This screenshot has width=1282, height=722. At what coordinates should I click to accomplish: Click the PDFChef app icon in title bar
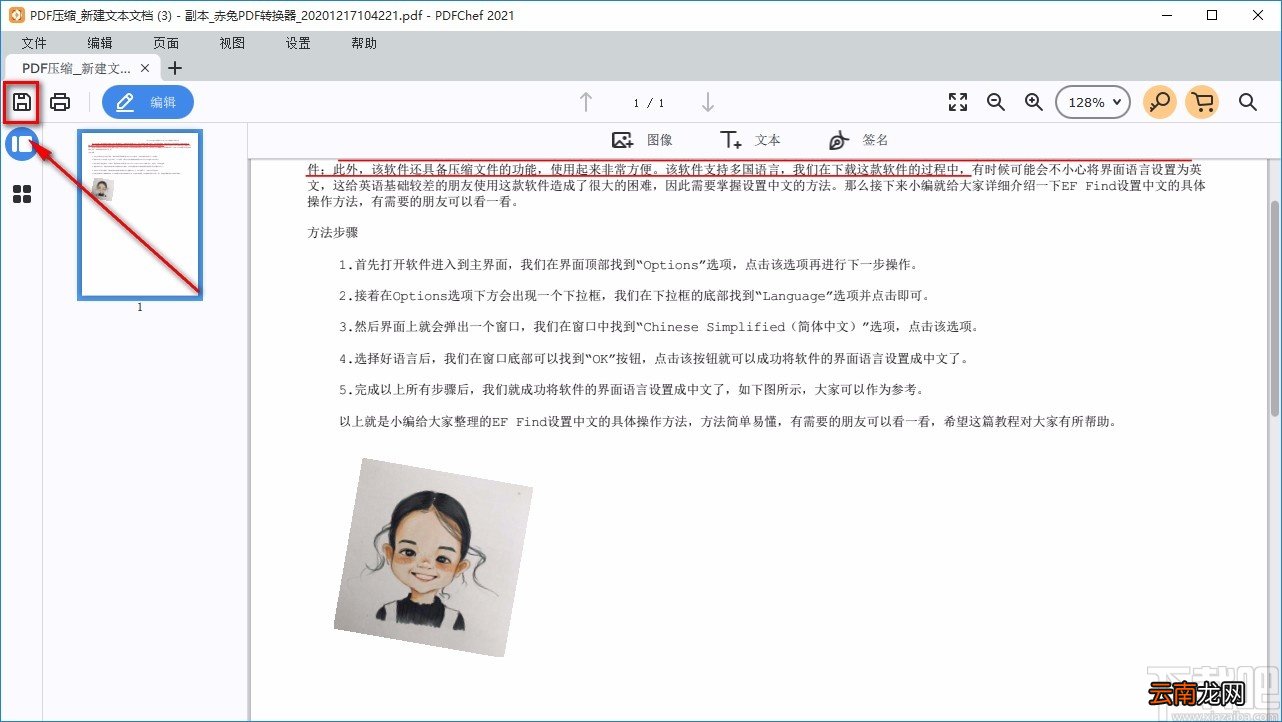click(15, 15)
